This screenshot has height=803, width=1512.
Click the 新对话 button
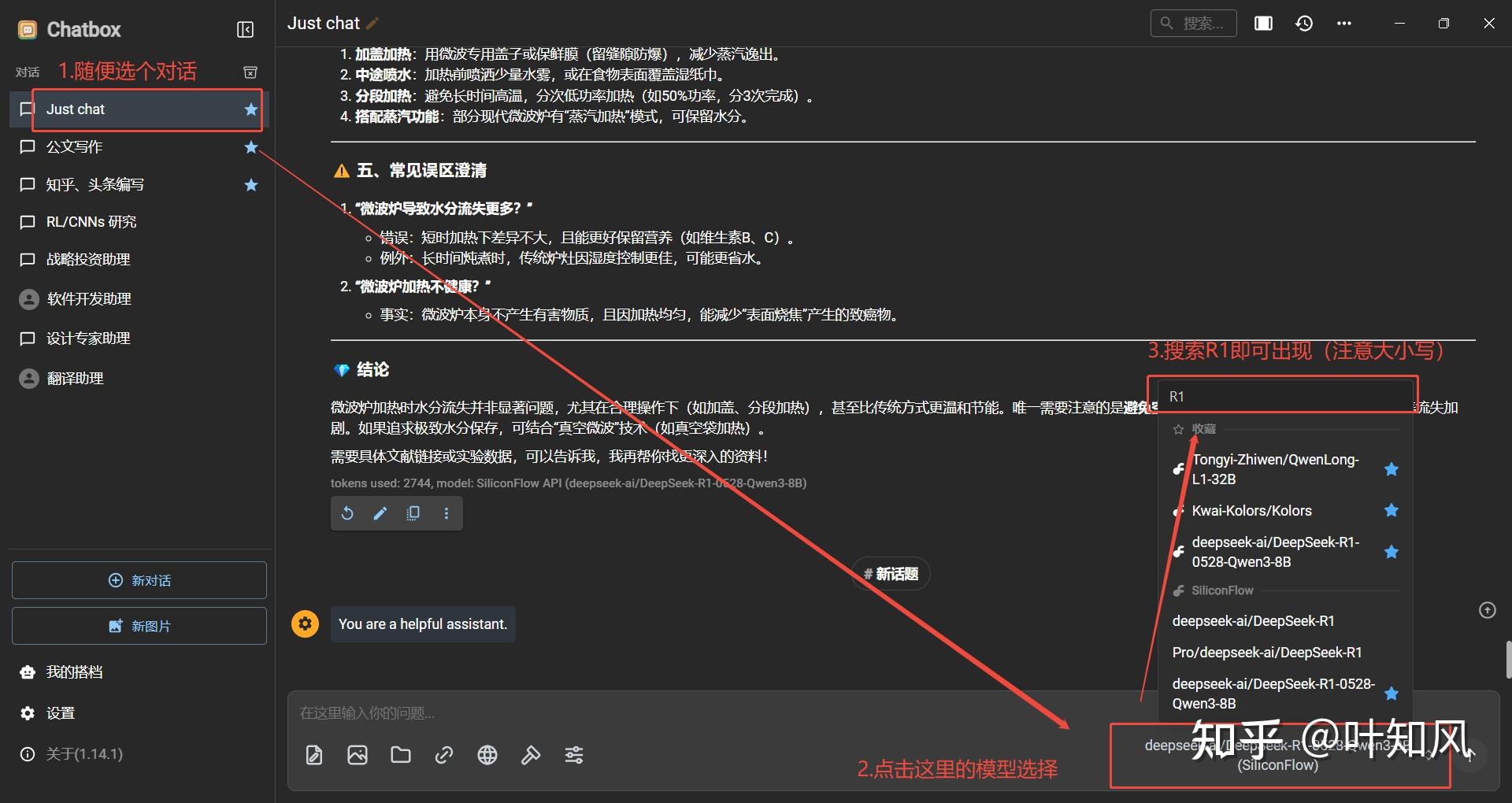pyautogui.click(x=139, y=580)
